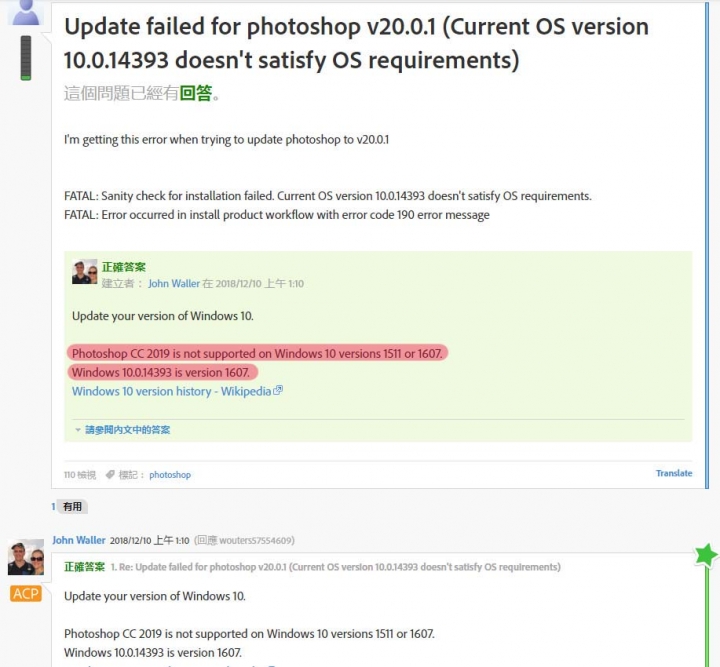Jump to the 回答 answered link
Viewport: 720px width, 667px height.
coord(196,93)
